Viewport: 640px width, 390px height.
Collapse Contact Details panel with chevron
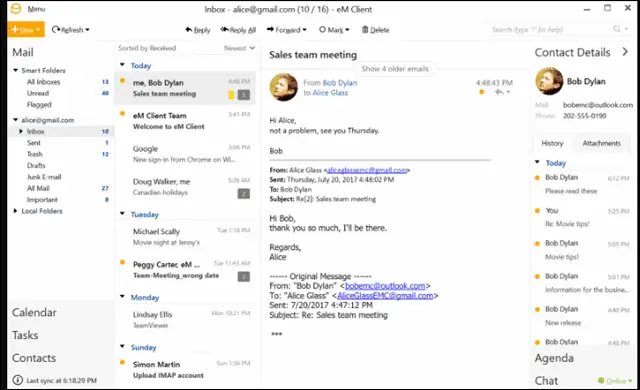click(625, 52)
